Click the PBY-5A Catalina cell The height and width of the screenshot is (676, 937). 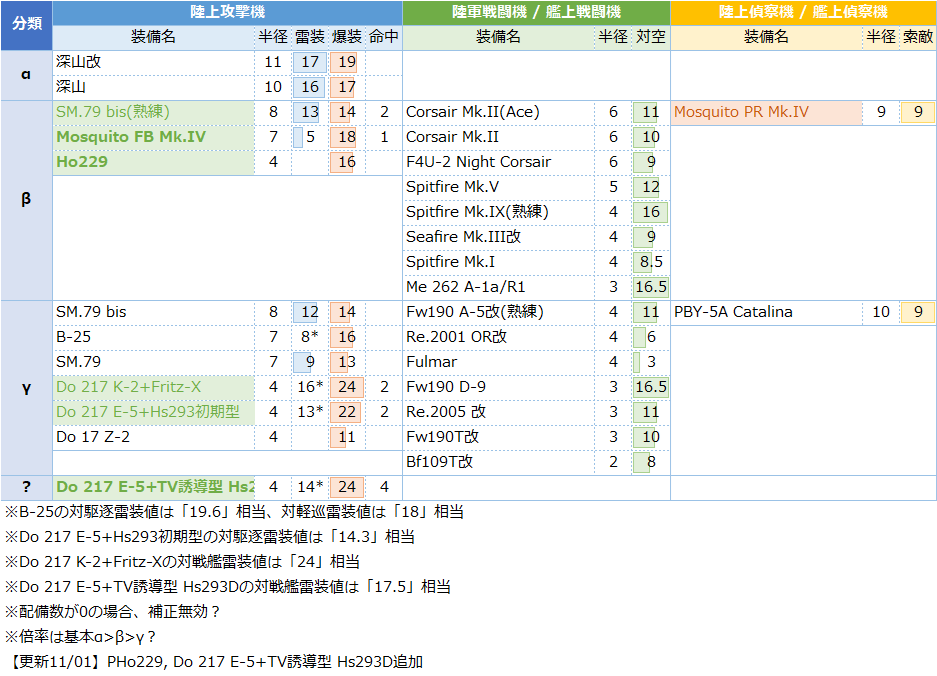point(733,312)
